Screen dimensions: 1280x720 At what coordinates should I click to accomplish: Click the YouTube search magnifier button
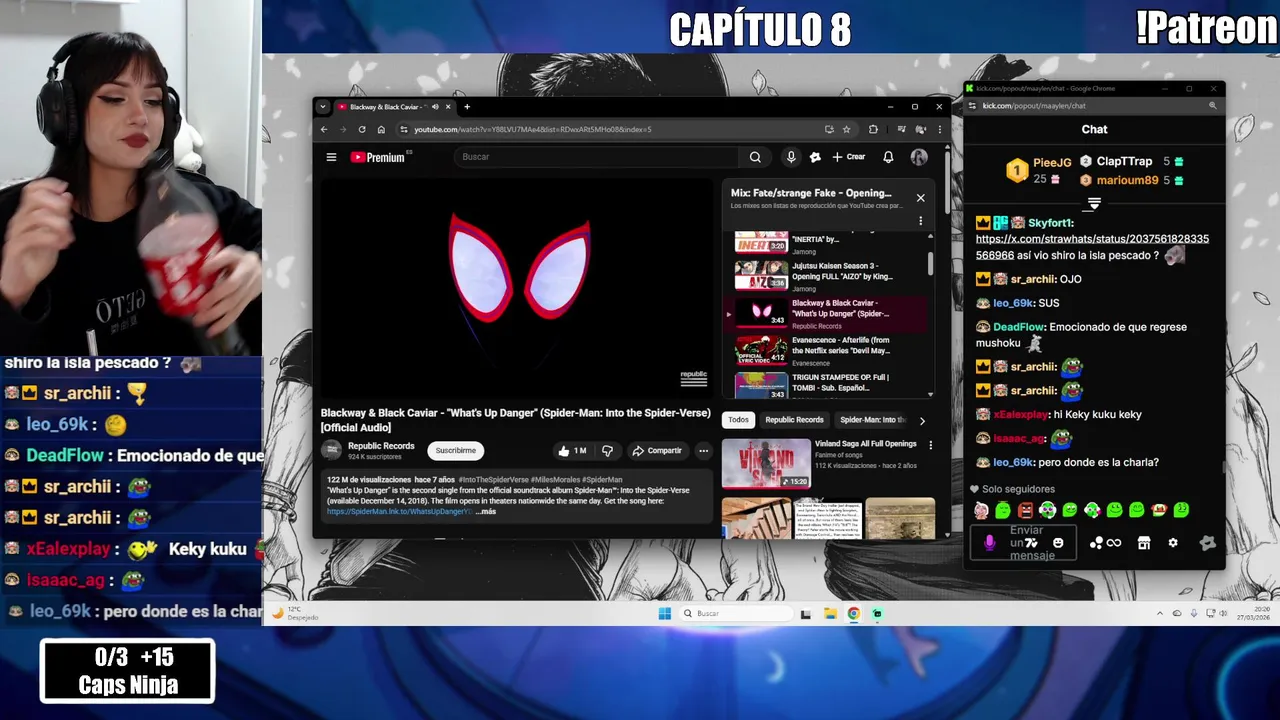tap(755, 157)
